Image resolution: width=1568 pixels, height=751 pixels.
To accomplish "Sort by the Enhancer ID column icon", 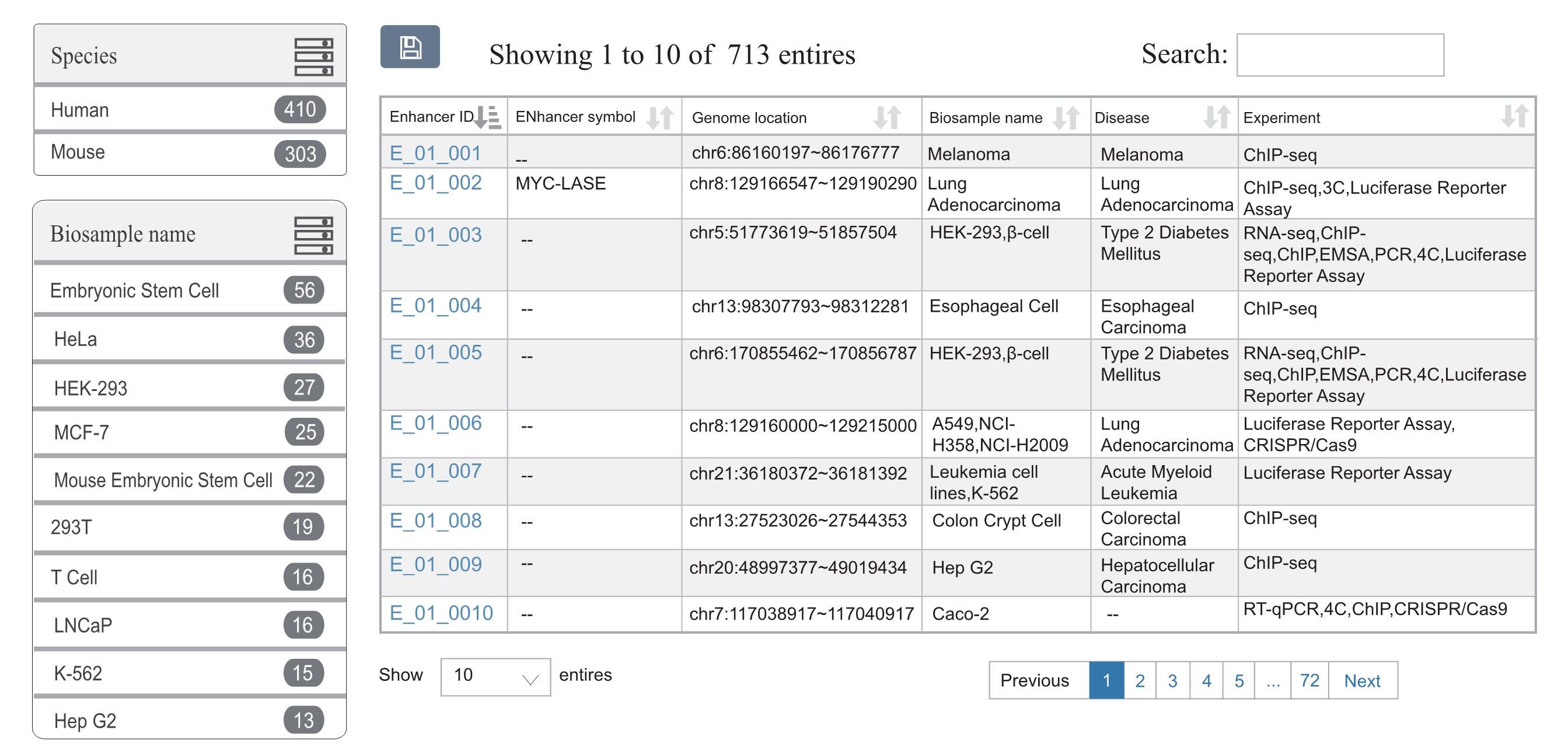I will click(488, 117).
